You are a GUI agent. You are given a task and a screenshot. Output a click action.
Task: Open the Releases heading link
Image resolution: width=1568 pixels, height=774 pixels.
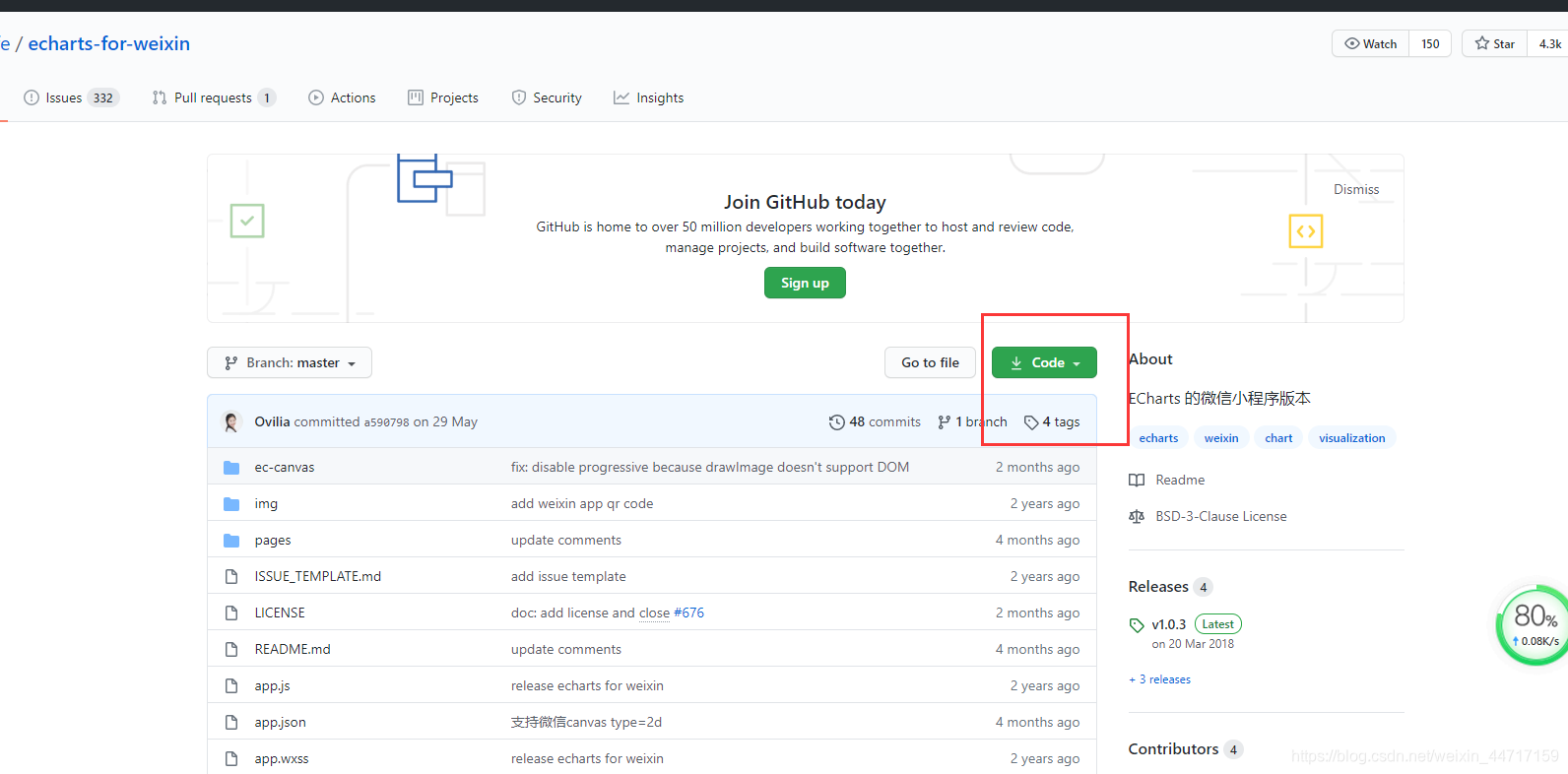[x=1170, y=587]
